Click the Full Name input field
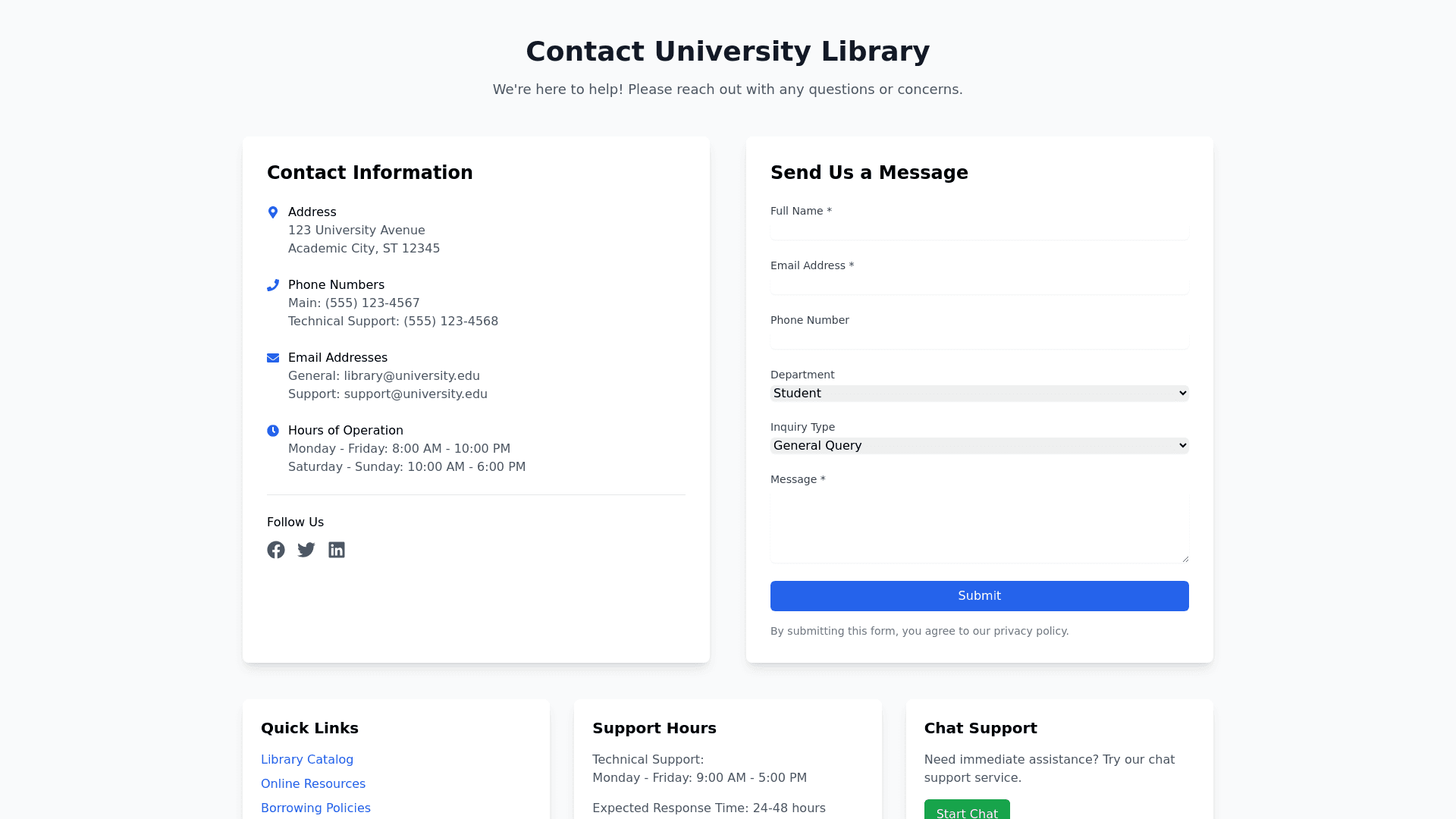The width and height of the screenshot is (1456, 819). 979,231
